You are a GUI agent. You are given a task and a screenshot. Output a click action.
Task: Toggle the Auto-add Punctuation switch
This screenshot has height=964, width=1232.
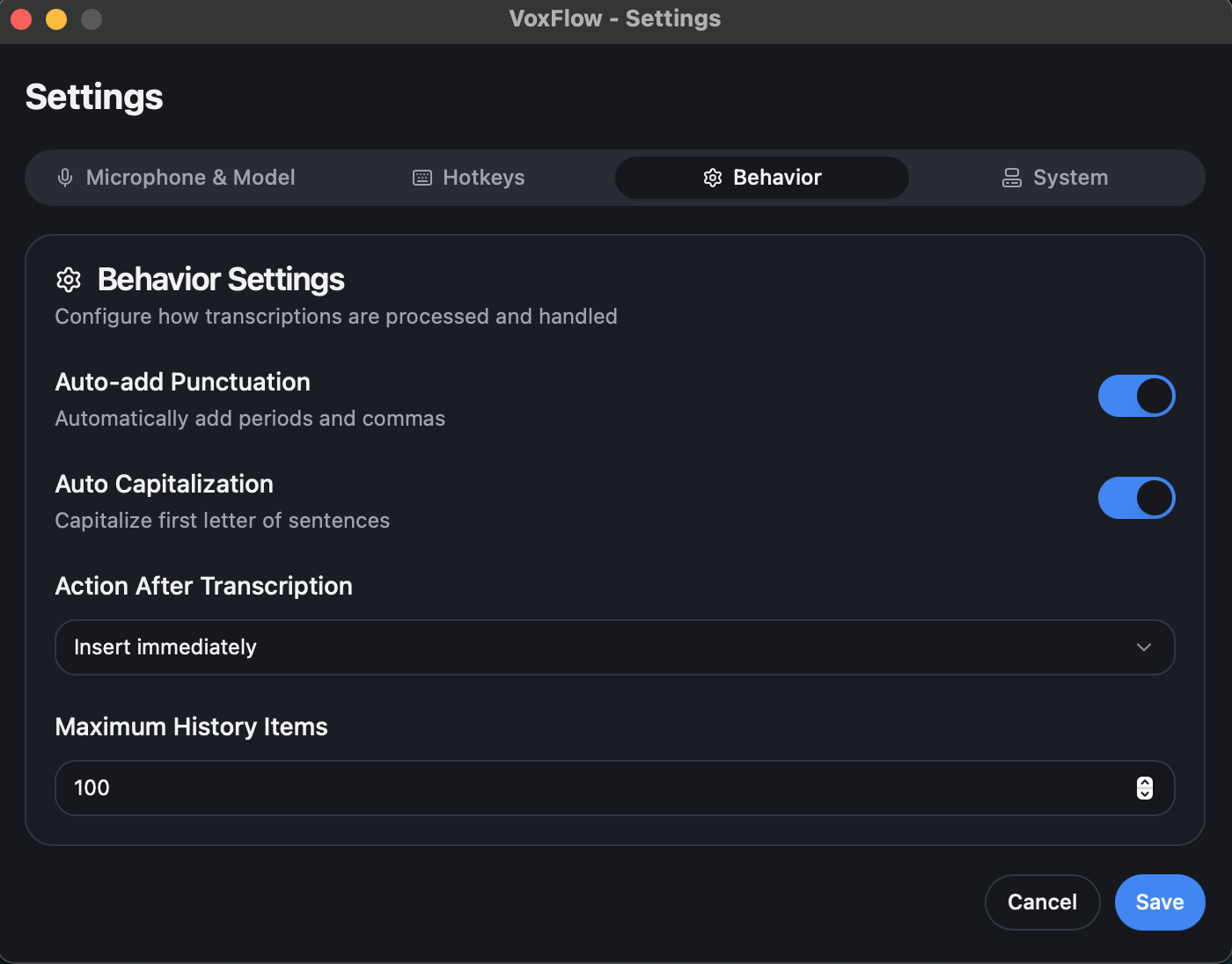pos(1136,396)
